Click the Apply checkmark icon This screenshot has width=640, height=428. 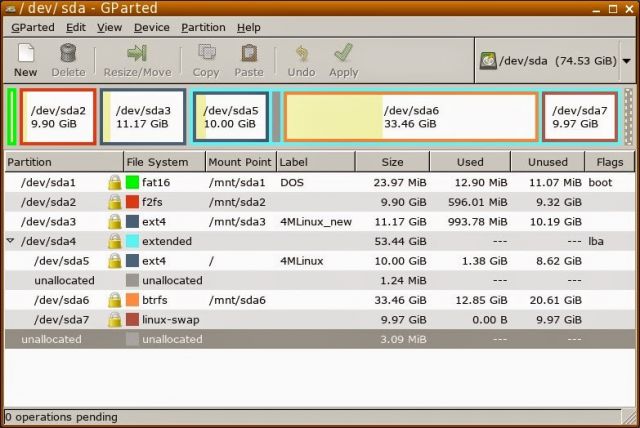pos(343,53)
